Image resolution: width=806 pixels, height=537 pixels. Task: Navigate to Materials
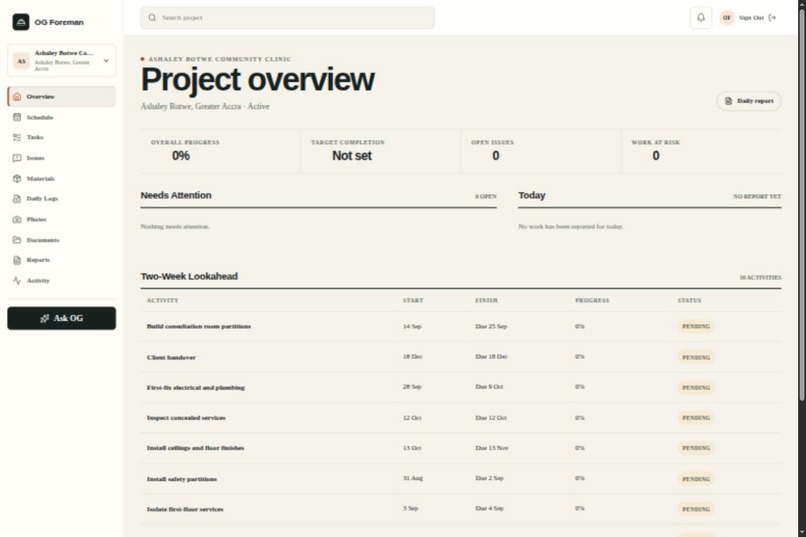point(62,178)
